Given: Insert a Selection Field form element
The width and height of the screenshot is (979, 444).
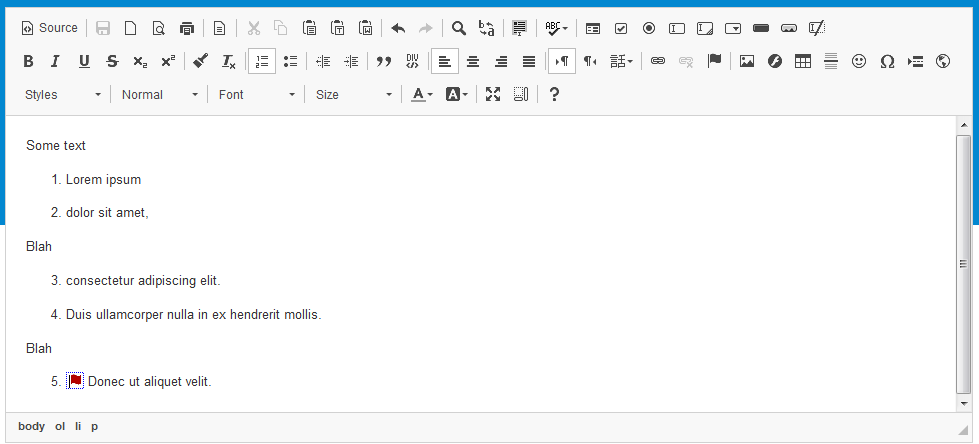Looking at the screenshot, I should pos(733,28).
